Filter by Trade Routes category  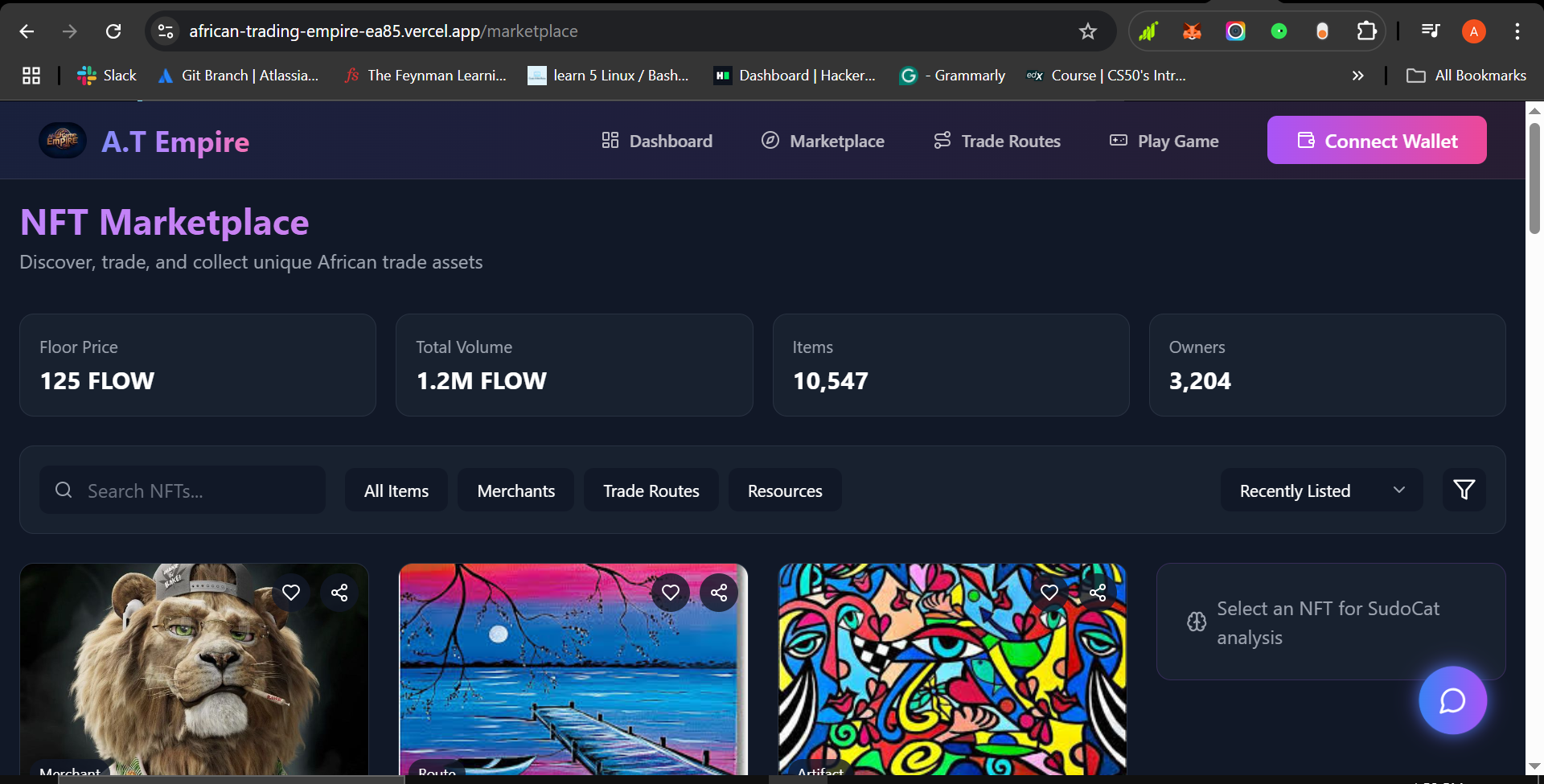651,491
